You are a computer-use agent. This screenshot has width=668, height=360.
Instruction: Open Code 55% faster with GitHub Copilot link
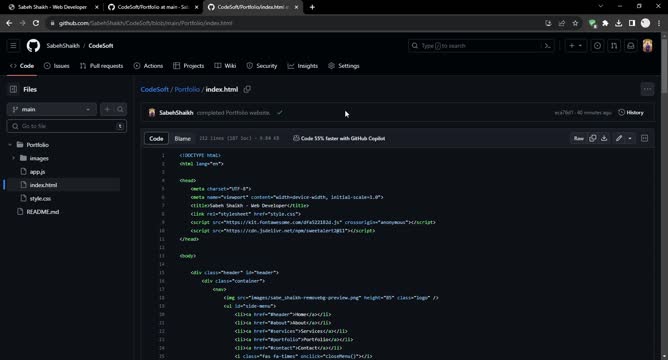tap(339, 138)
